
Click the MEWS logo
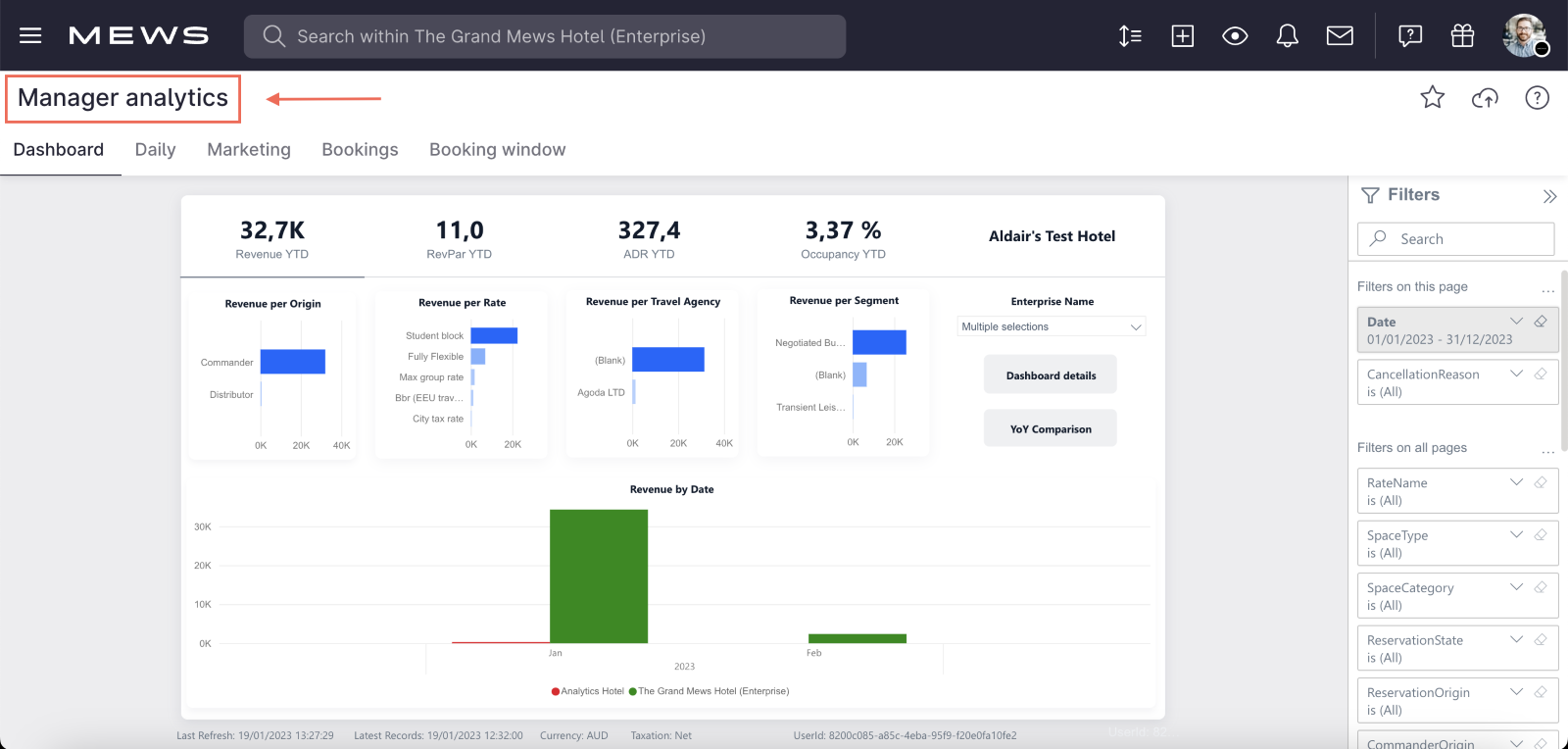click(138, 36)
